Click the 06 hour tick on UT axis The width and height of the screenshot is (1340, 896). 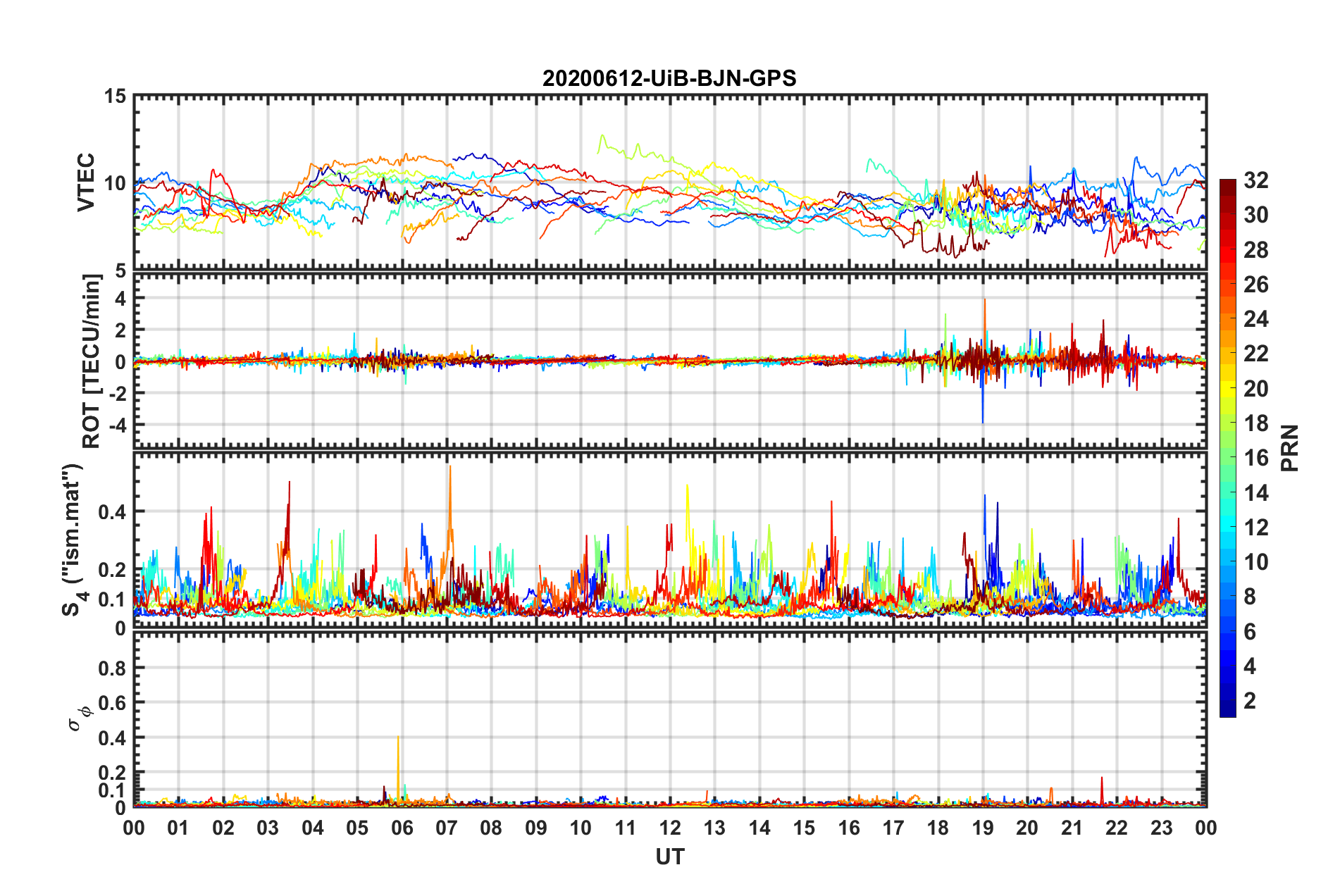click(402, 828)
